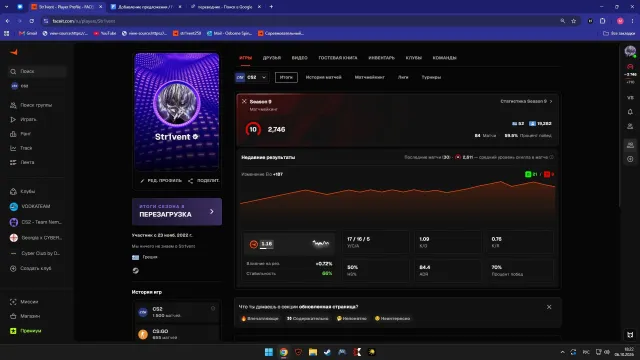Switch to the Команды profile tab
640x360 pixels.
click(x=444, y=58)
